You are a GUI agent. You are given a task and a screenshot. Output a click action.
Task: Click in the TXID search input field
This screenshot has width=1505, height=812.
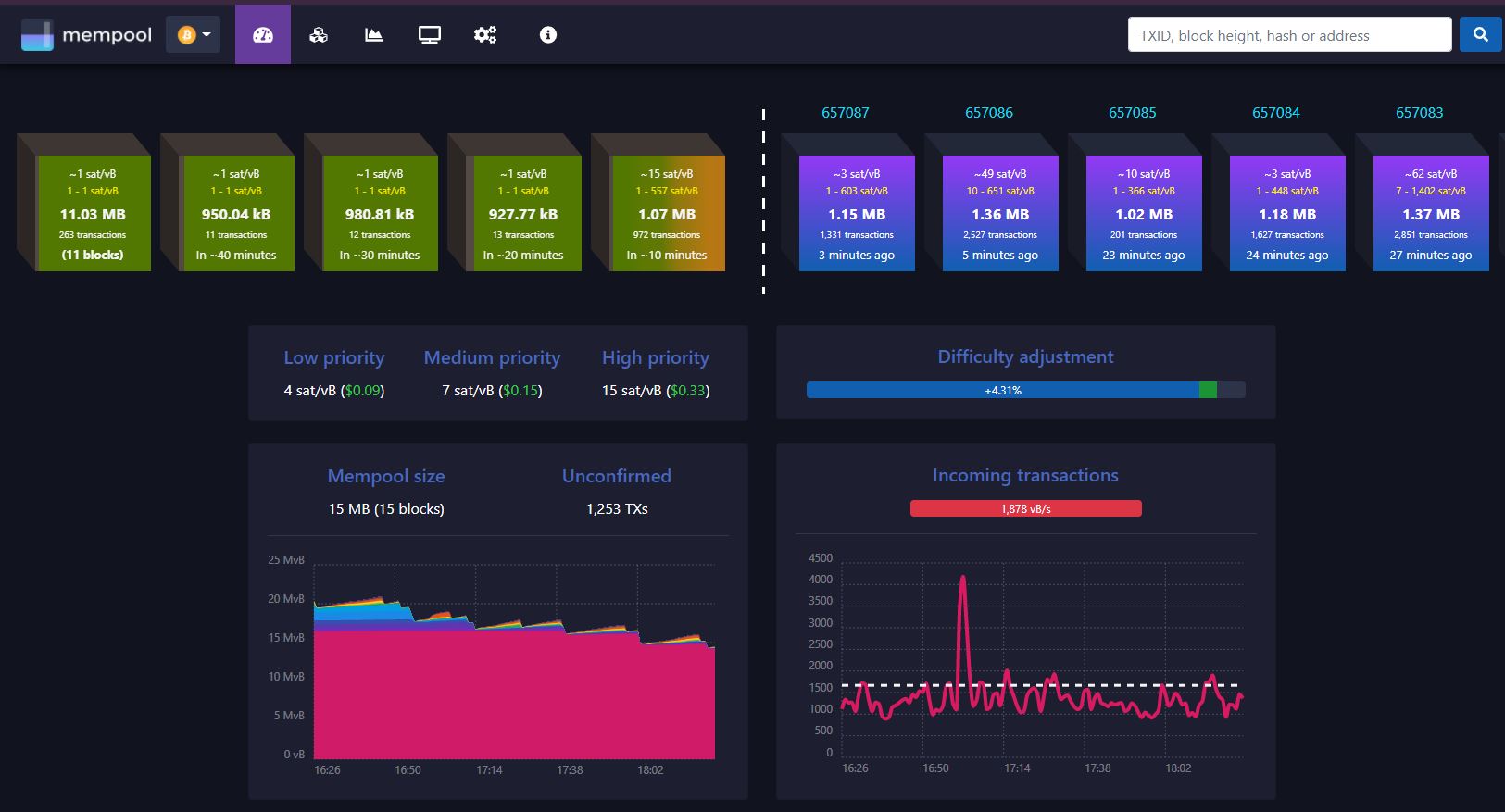[x=1289, y=34]
